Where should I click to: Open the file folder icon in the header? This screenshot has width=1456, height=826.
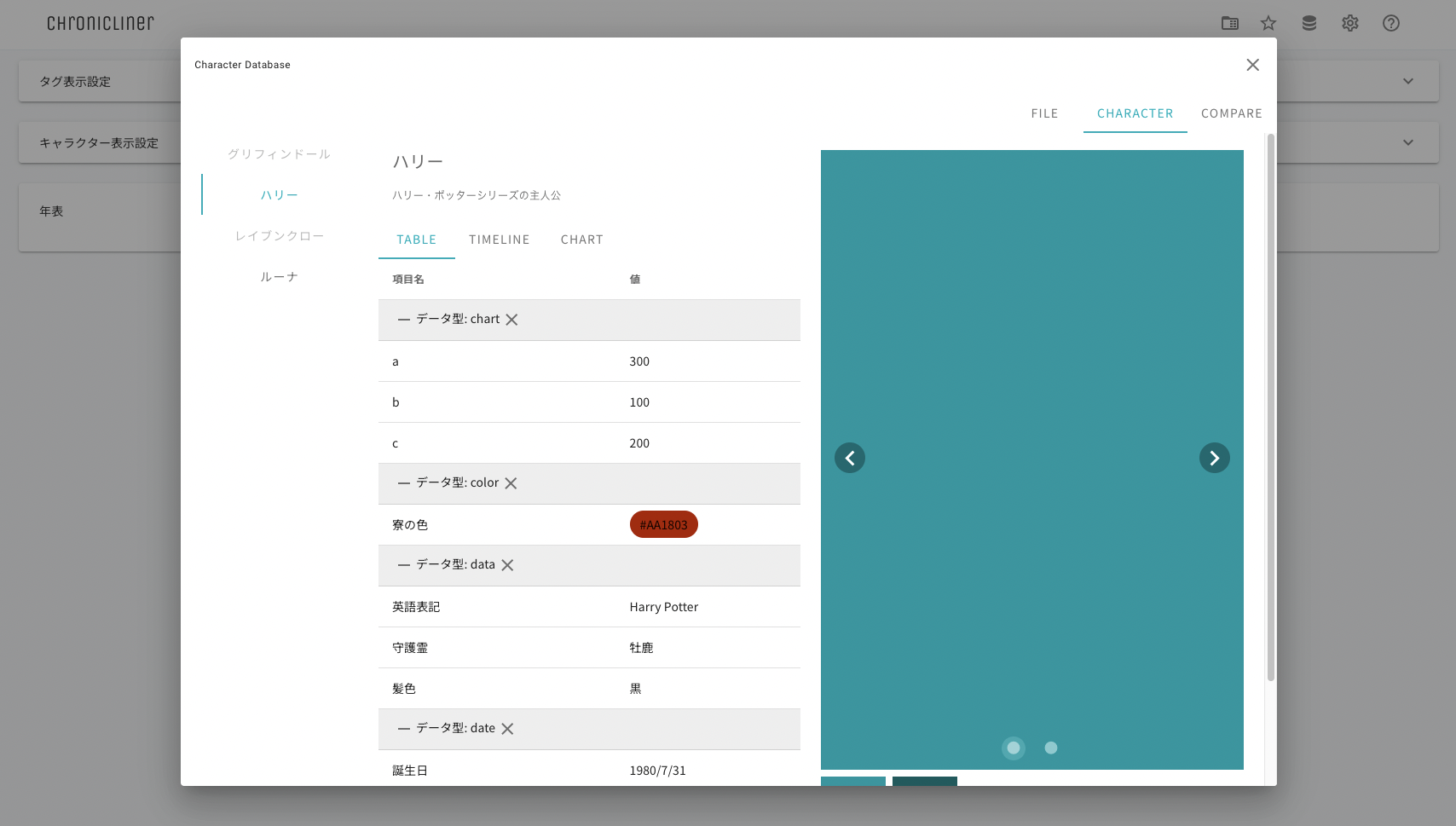point(1229,23)
